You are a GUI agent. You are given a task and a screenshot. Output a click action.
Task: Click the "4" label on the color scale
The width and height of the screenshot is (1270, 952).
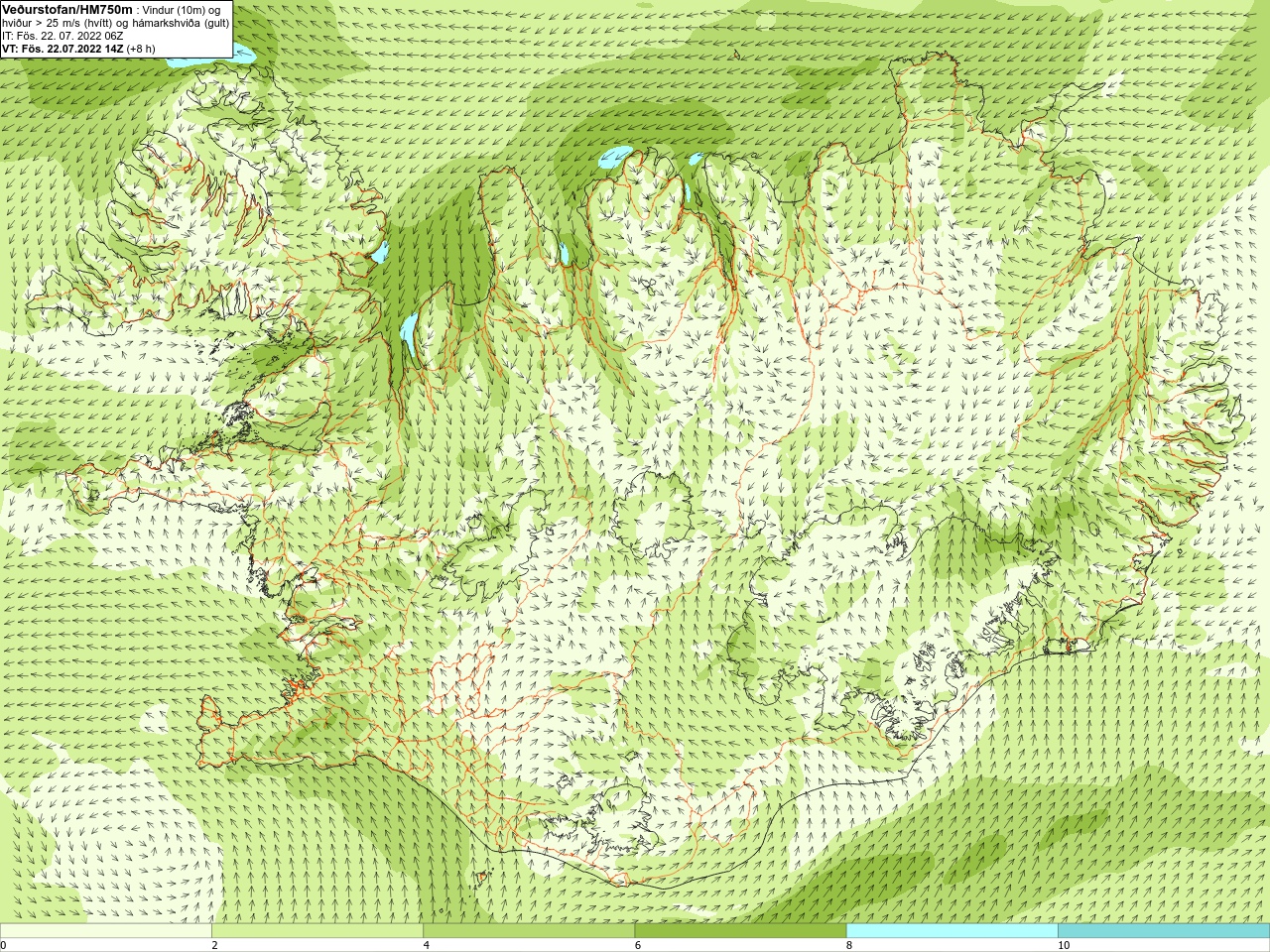click(x=427, y=945)
